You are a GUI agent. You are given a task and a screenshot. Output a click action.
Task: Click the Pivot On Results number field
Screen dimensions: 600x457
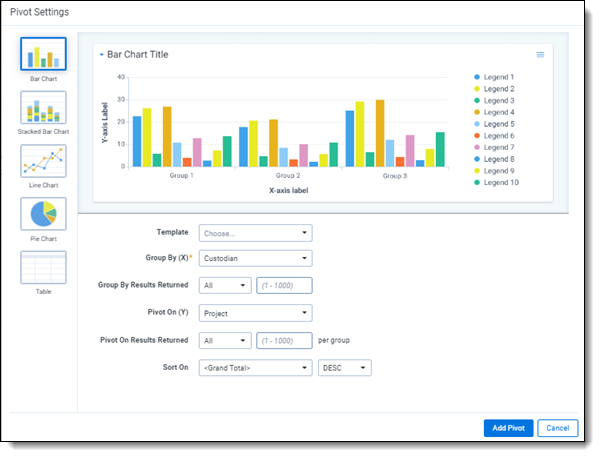point(284,340)
